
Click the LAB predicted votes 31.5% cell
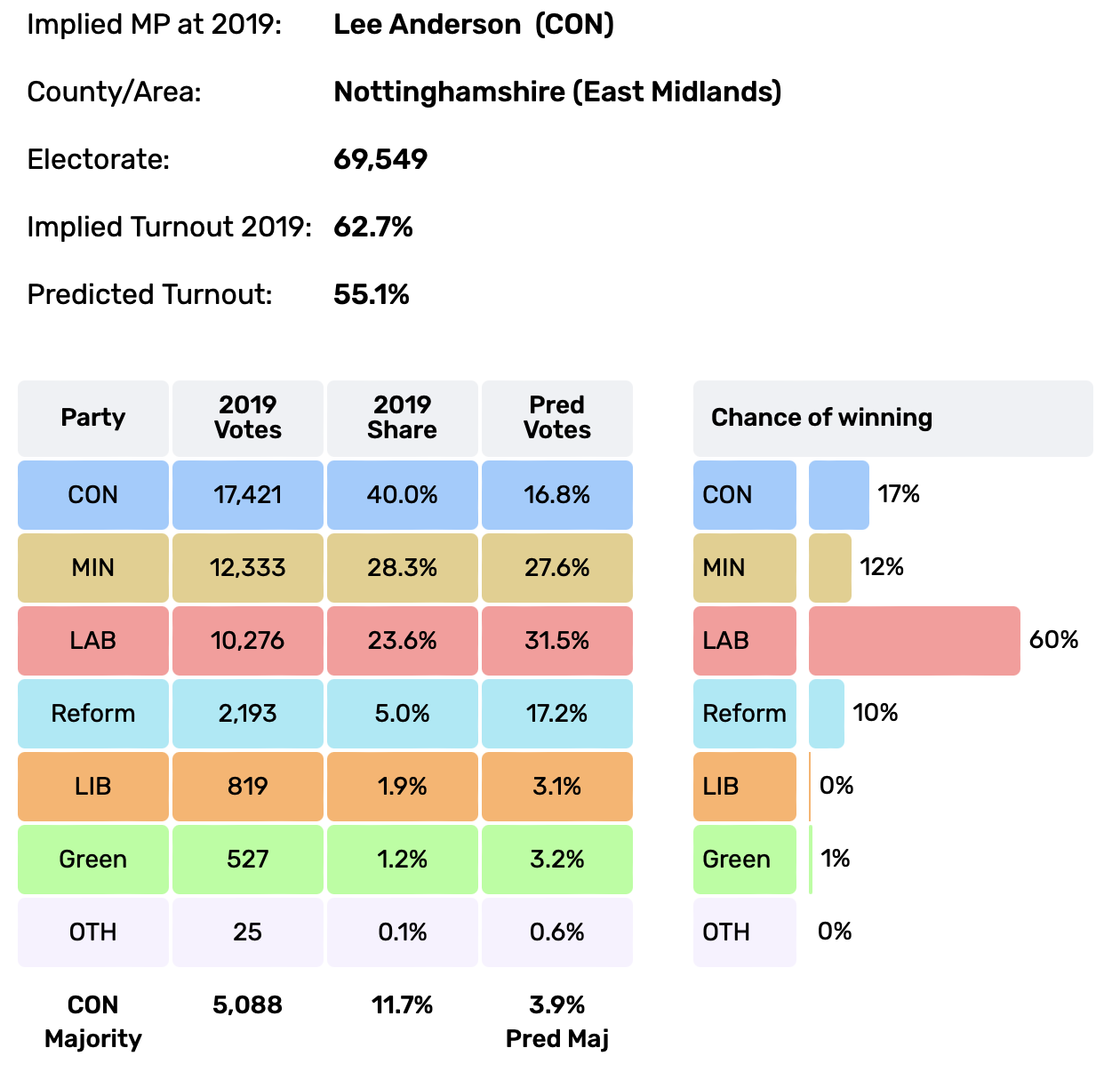pos(557,641)
